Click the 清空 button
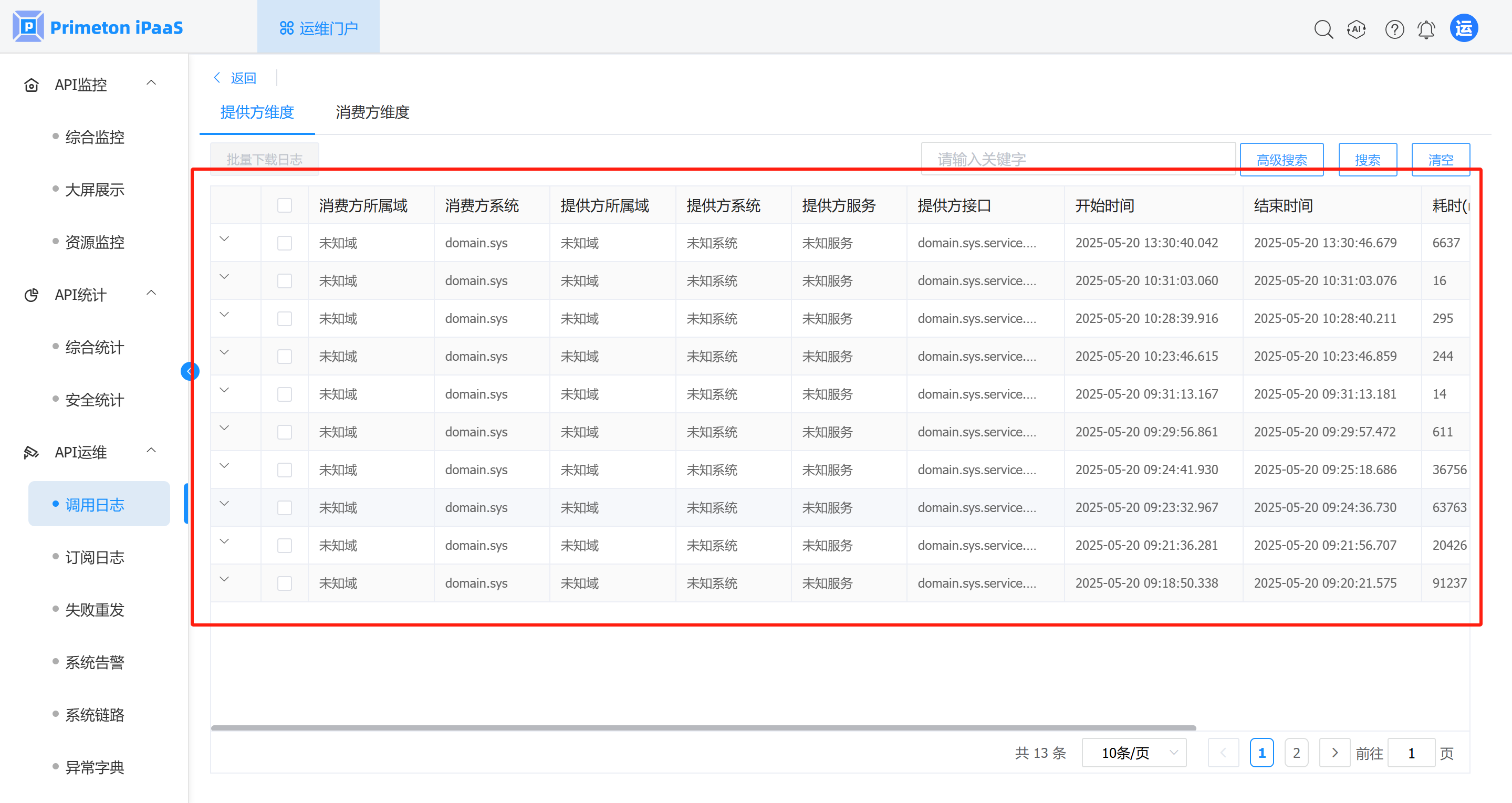This screenshot has width=1512, height=803. [x=1440, y=159]
